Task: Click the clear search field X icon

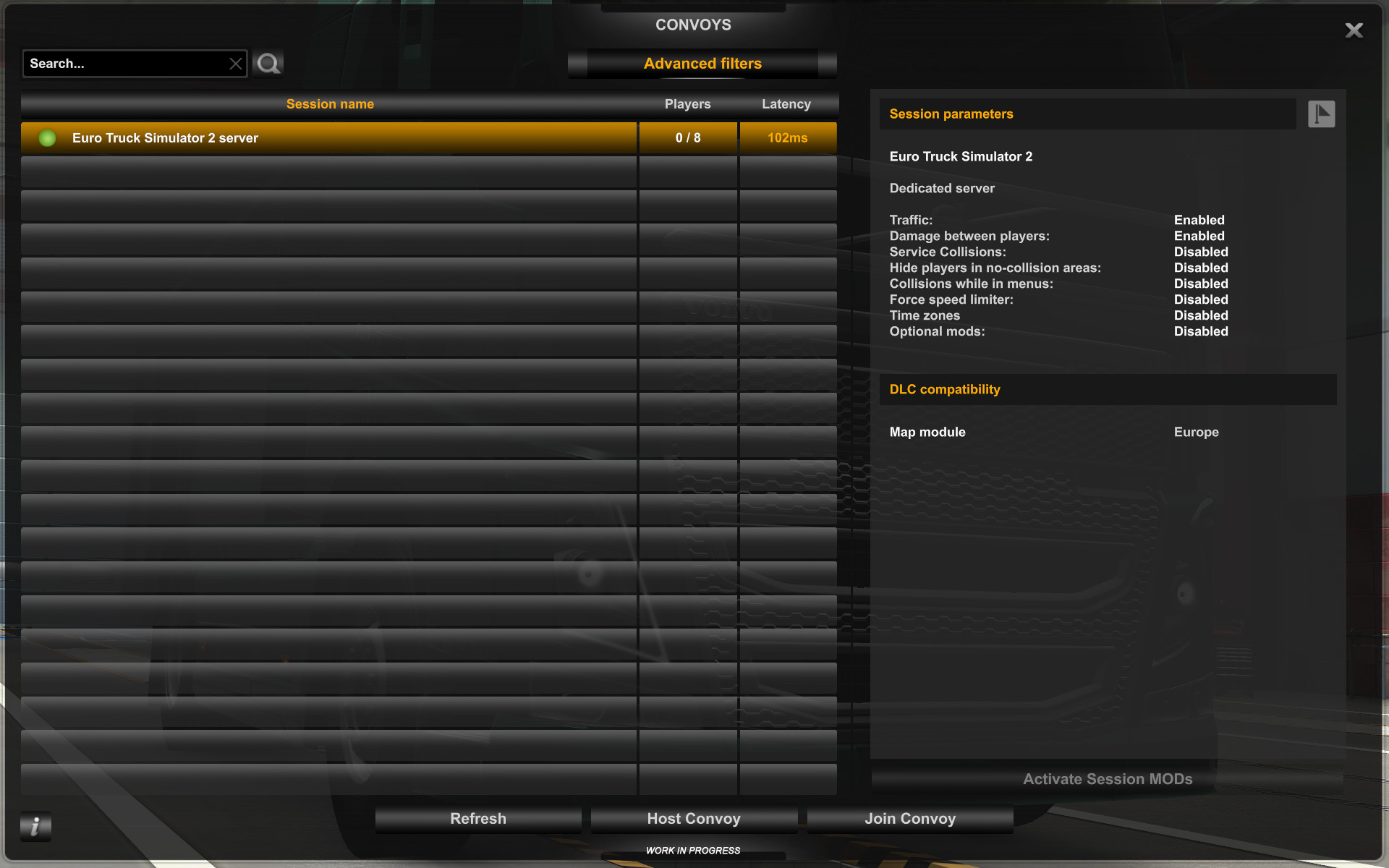Action: pos(233,62)
